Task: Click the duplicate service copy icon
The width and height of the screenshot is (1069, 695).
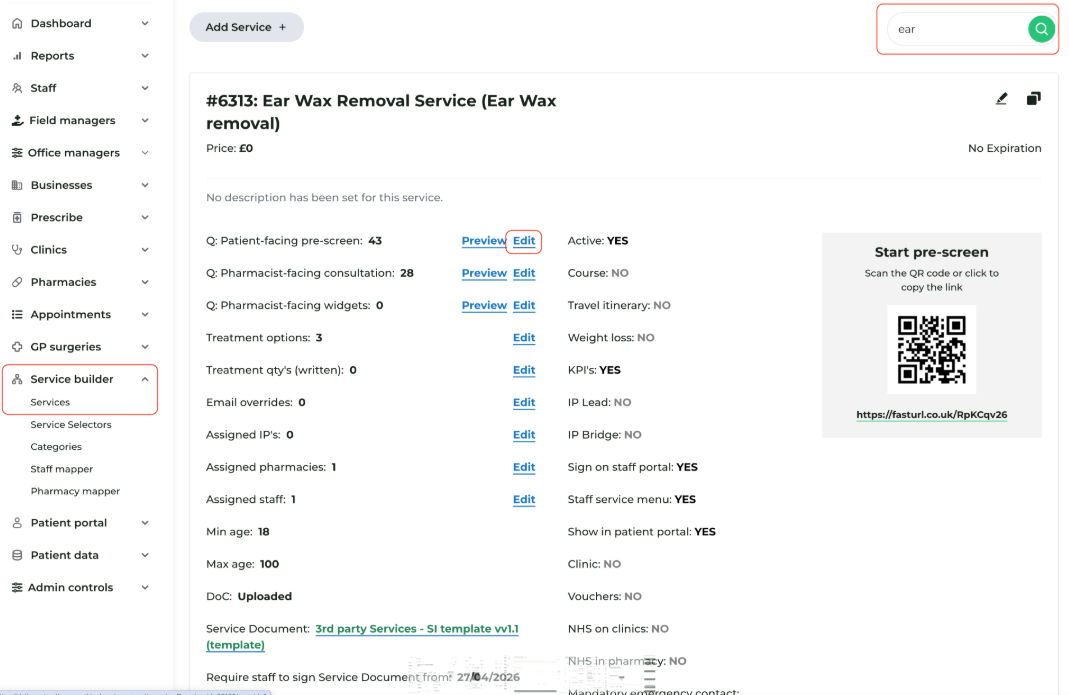Action: point(1034,99)
